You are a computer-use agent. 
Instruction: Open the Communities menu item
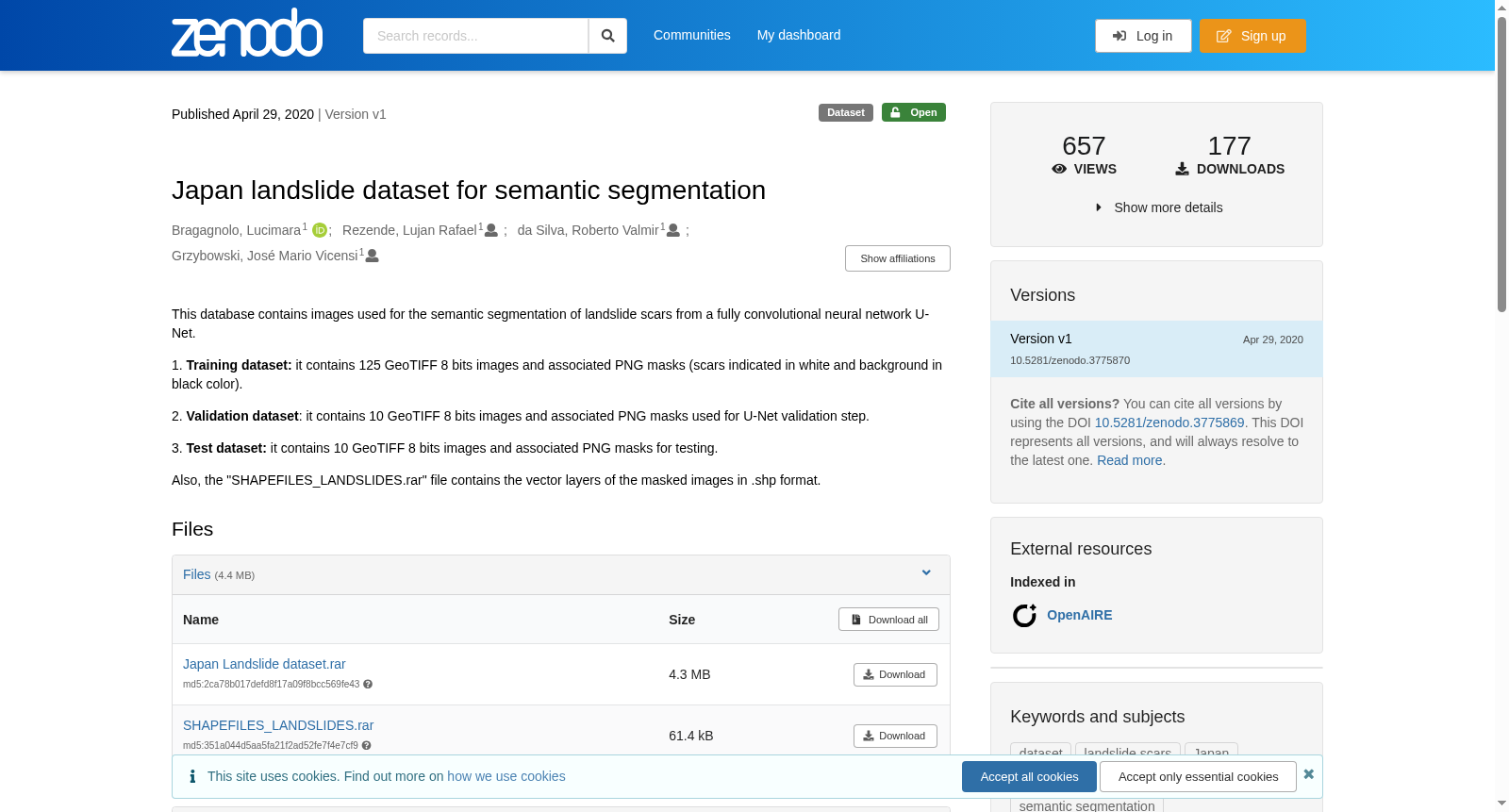click(x=692, y=35)
